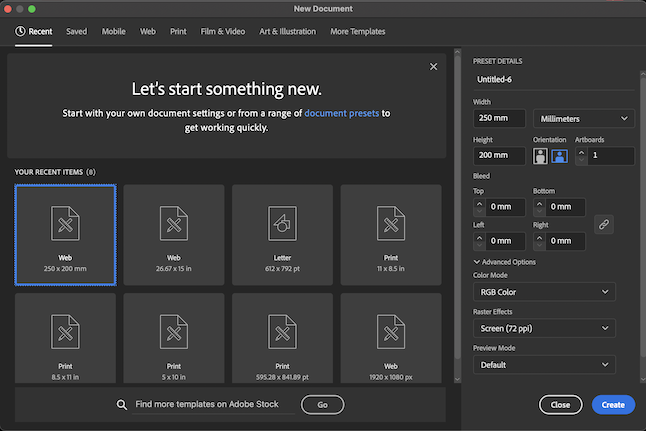The width and height of the screenshot is (646, 431).
Task: Decrease the Left bleed value
Action: [479, 245]
